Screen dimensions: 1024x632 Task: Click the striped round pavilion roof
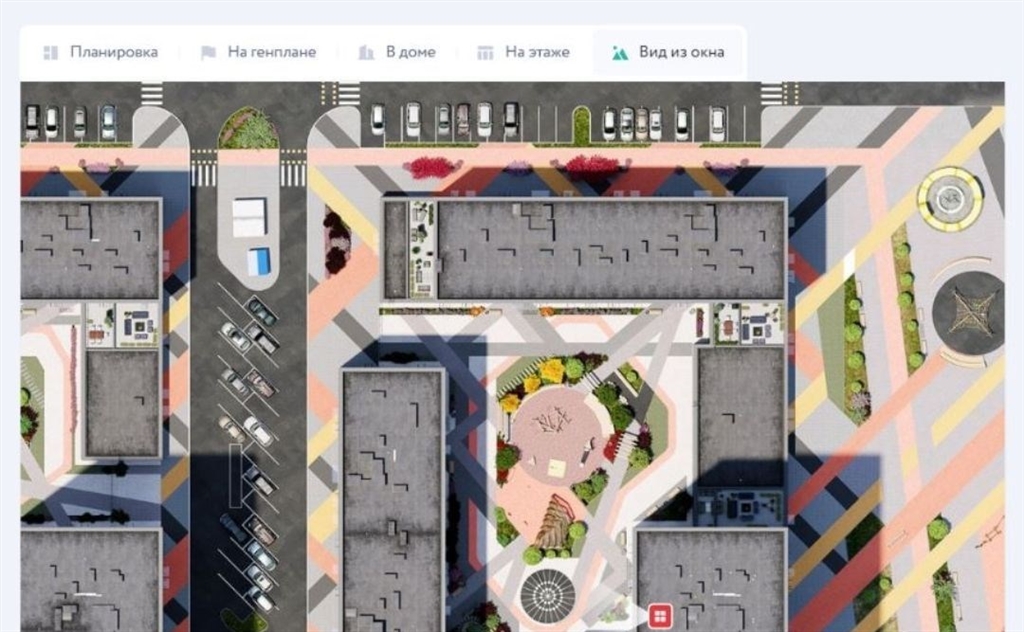(548, 593)
